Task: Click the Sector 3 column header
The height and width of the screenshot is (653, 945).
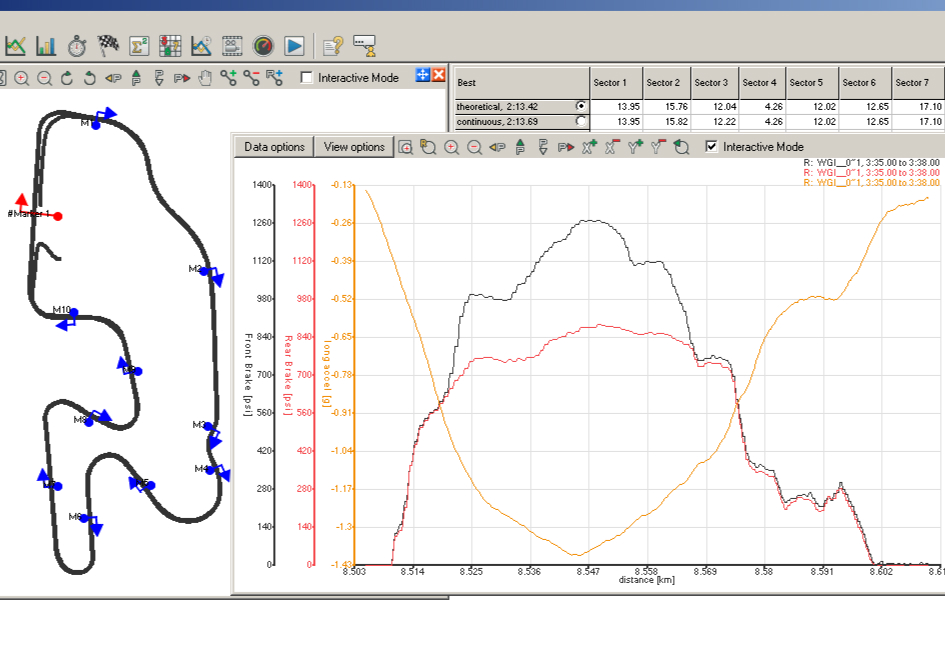Action: tap(711, 83)
